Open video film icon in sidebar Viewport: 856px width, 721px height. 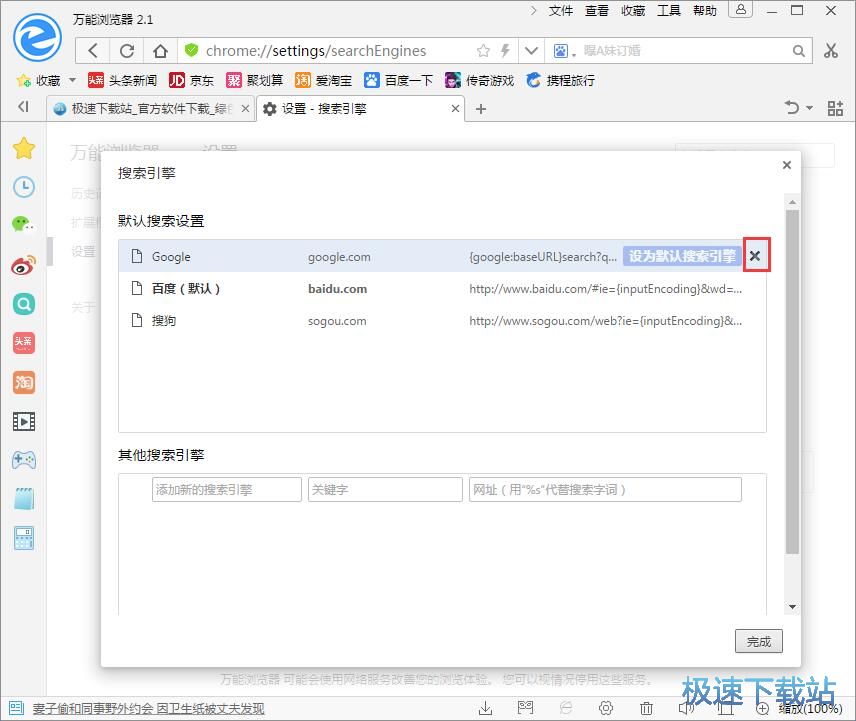24,421
